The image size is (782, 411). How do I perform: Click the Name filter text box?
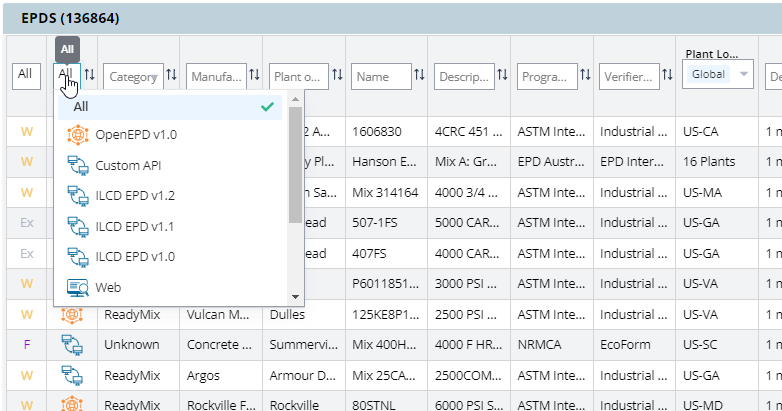[381, 76]
